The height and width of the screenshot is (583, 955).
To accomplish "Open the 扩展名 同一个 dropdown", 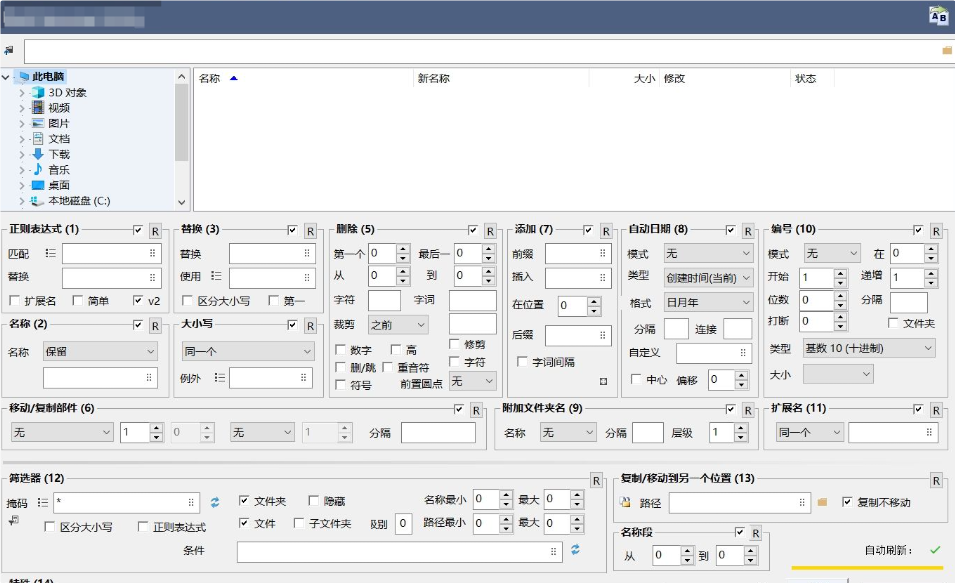I will (810, 432).
